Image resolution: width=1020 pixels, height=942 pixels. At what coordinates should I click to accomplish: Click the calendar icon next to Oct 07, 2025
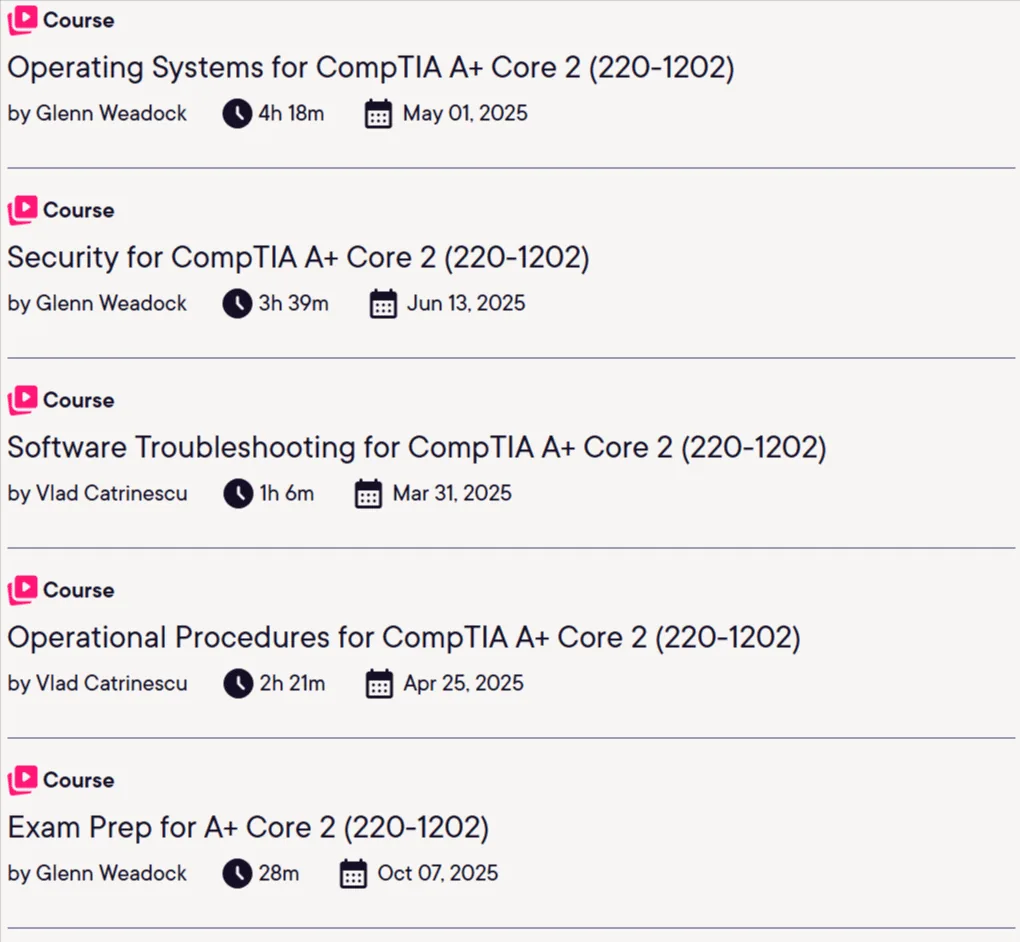(353, 874)
